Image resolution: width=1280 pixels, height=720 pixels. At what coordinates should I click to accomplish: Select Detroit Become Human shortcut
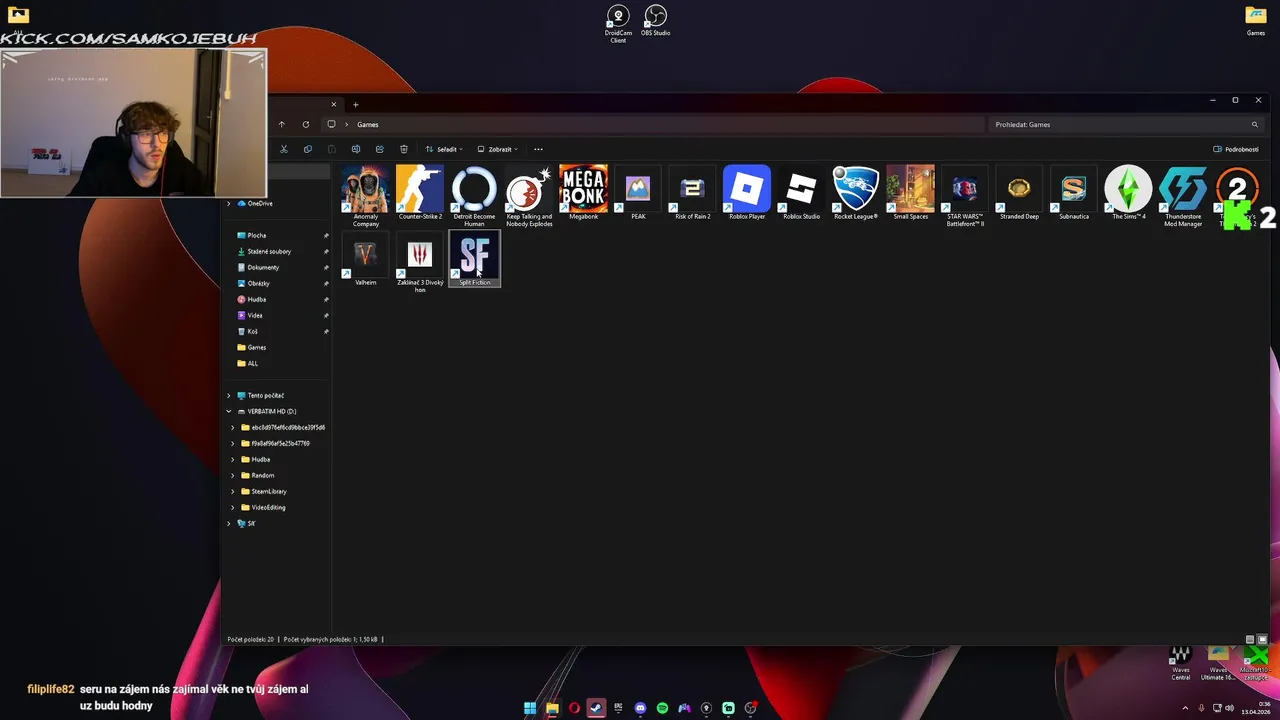coord(474,196)
